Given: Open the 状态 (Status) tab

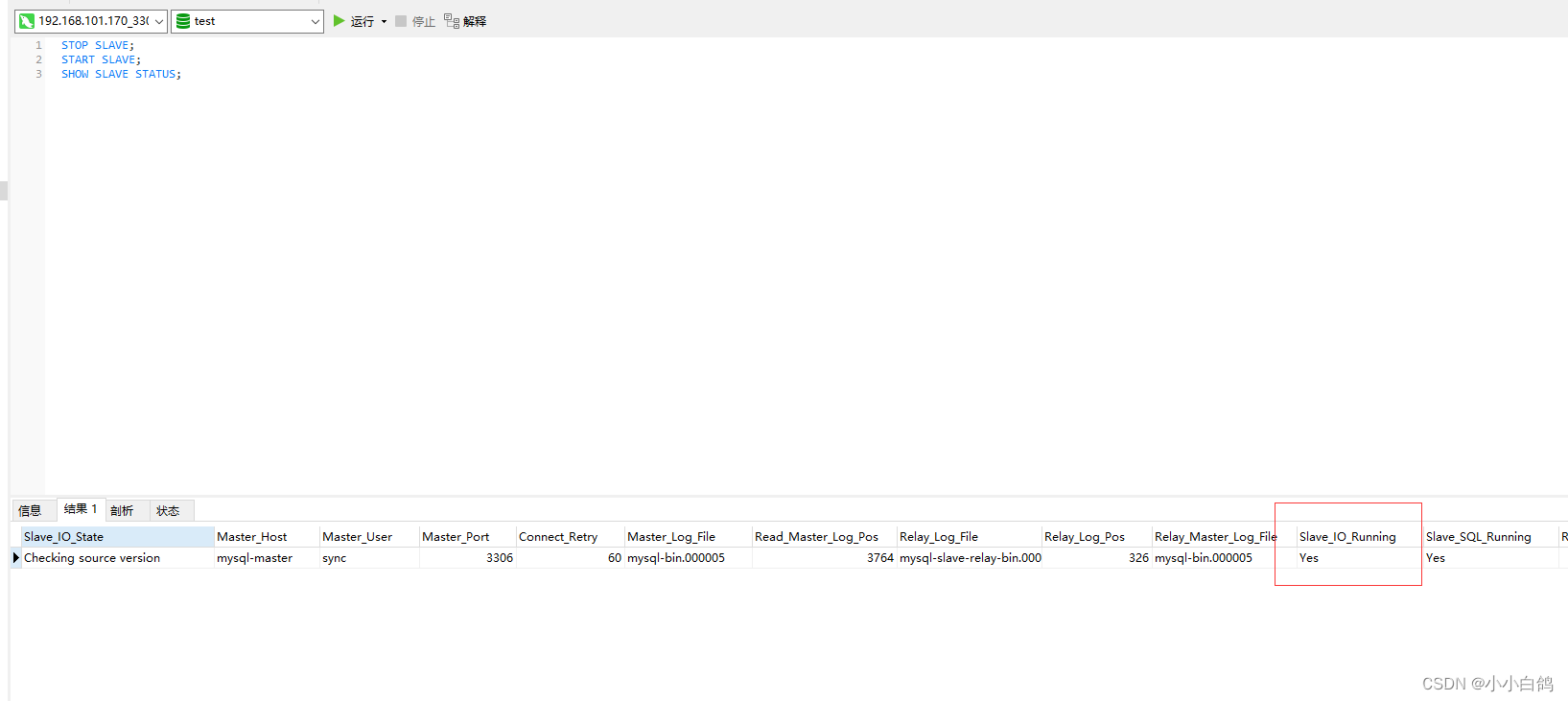Looking at the screenshot, I should click(x=169, y=511).
